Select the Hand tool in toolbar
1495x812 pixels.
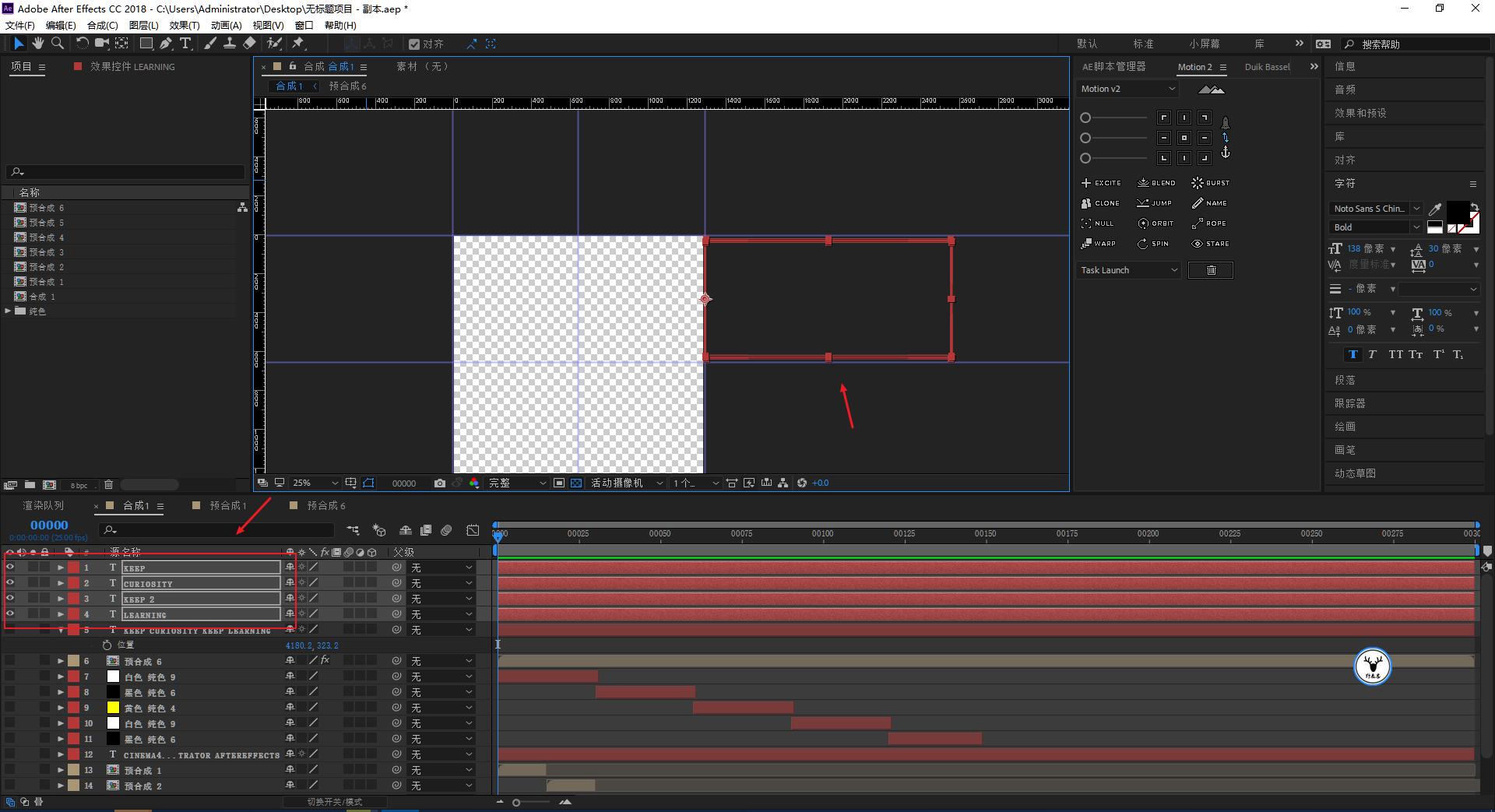pyautogui.click(x=37, y=44)
